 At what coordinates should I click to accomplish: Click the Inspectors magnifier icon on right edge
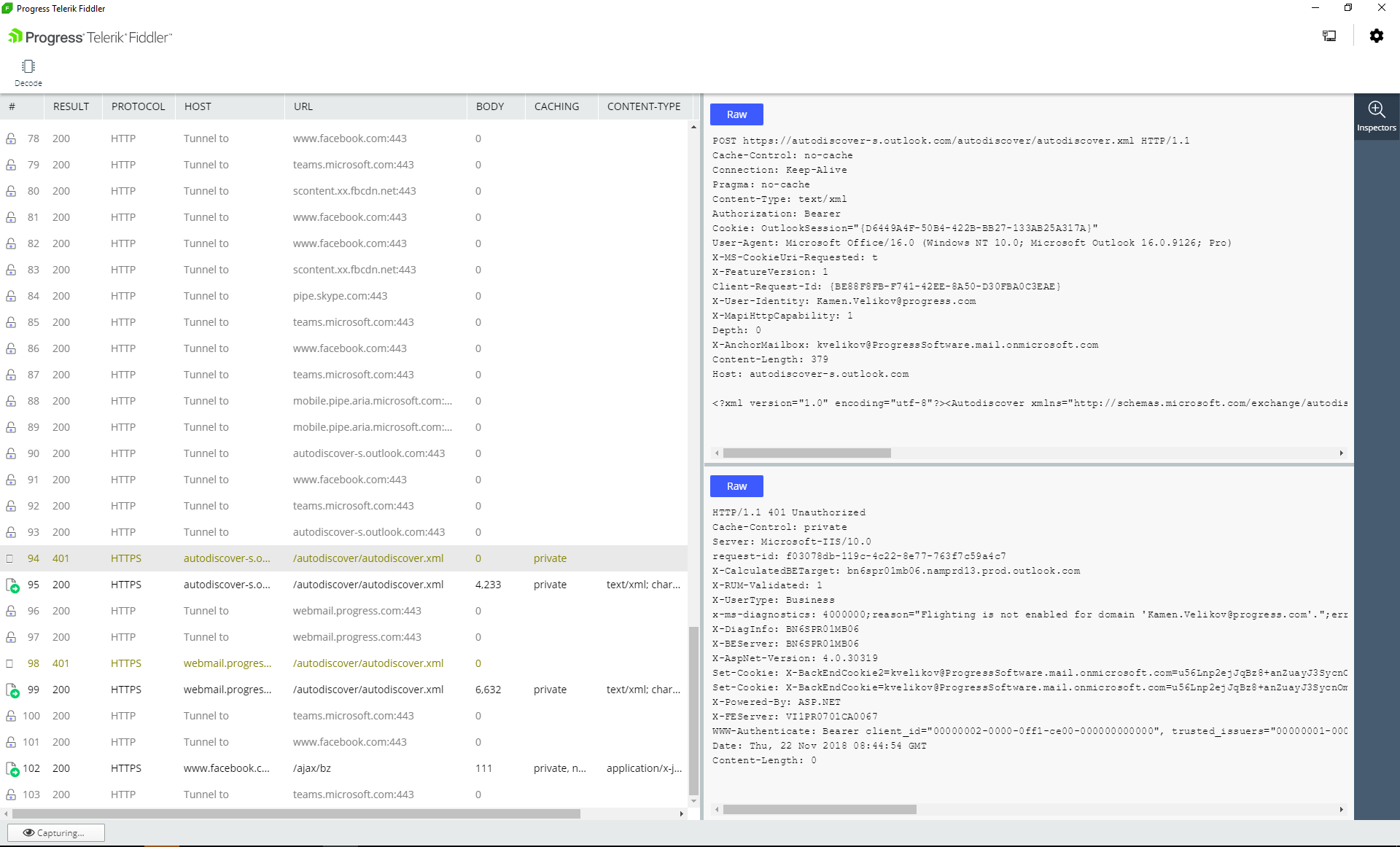click(1377, 109)
